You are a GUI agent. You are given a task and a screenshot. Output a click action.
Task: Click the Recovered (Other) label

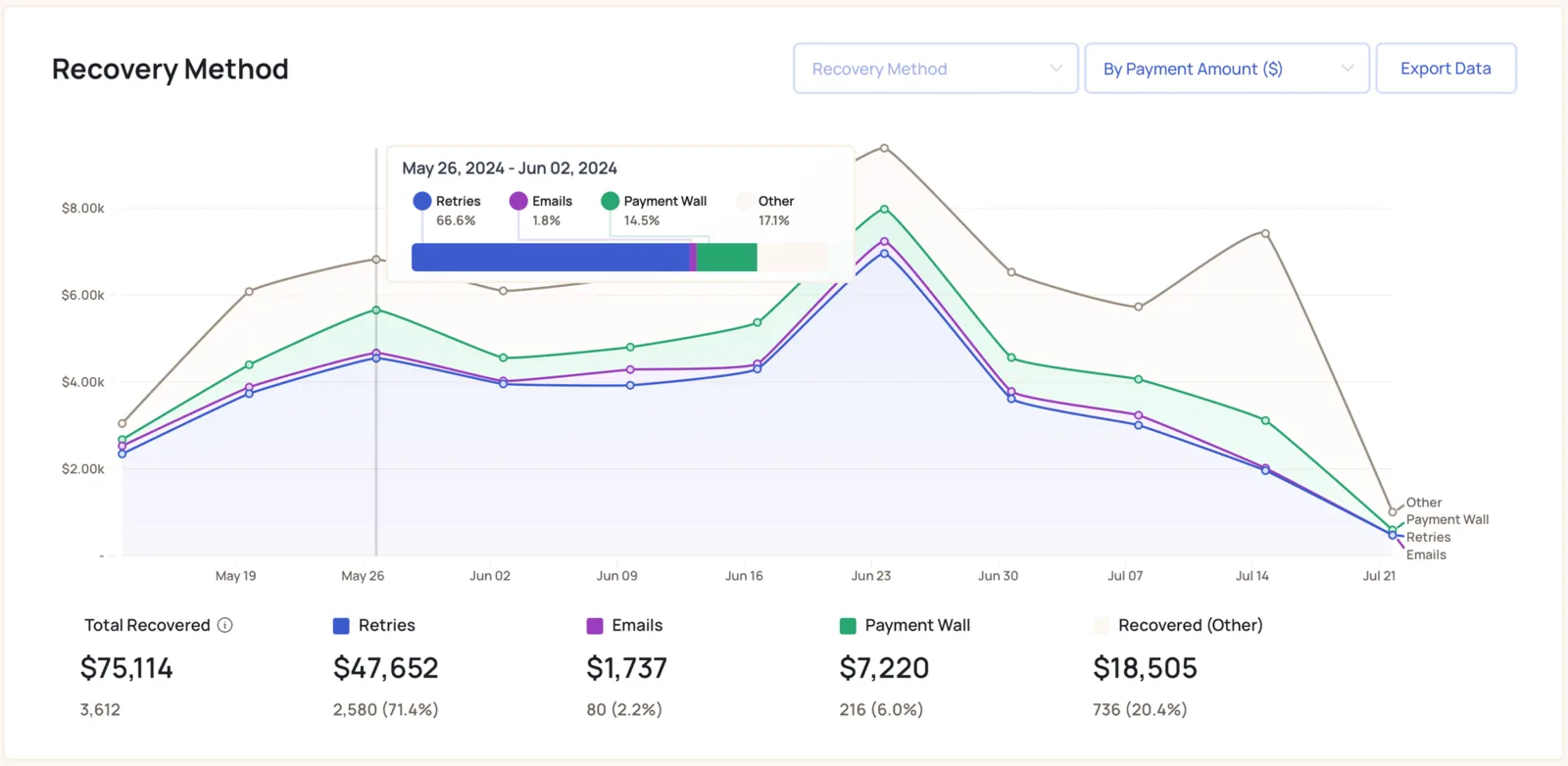tap(1191, 625)
